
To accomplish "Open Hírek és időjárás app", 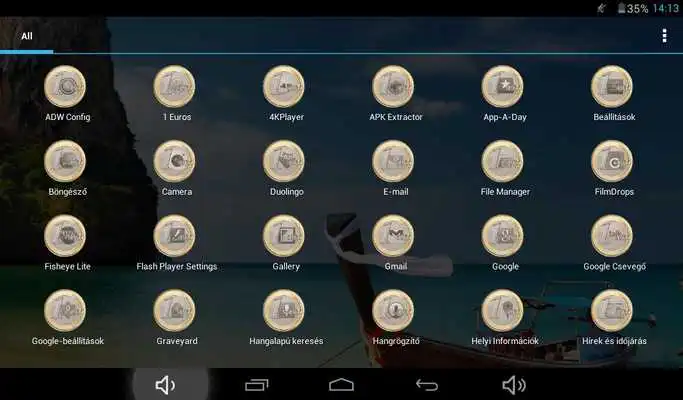I will (x=612, y=311).
